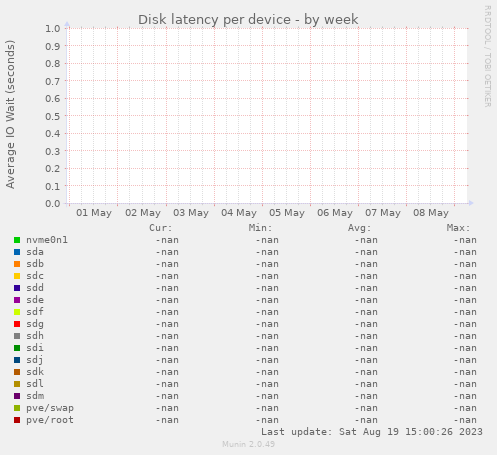This screenshot has height=455, width=497.
Task: Click the dark purple sdm legend swatch
Action: tap(17, 396)
